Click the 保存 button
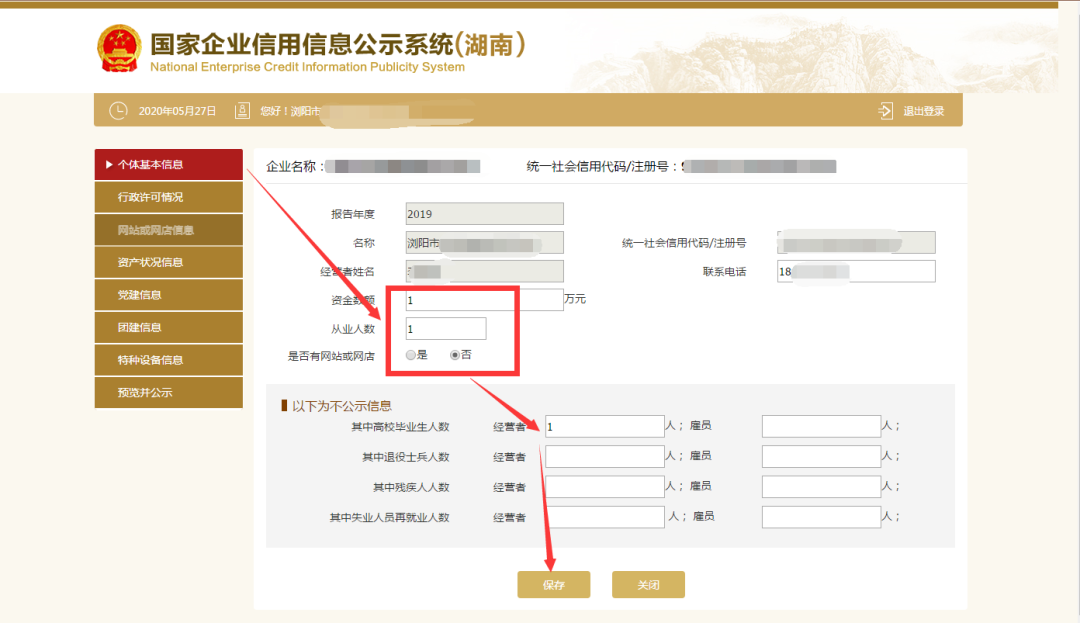The width and height of the screenshot is (1080, 623). [x=553, y=585]
